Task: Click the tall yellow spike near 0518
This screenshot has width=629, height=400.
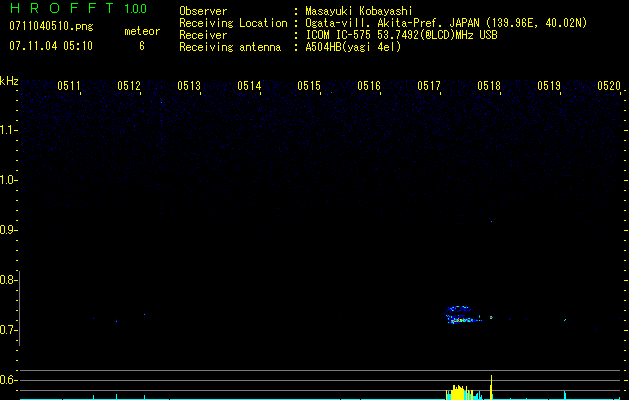Action: coord(491,387)
